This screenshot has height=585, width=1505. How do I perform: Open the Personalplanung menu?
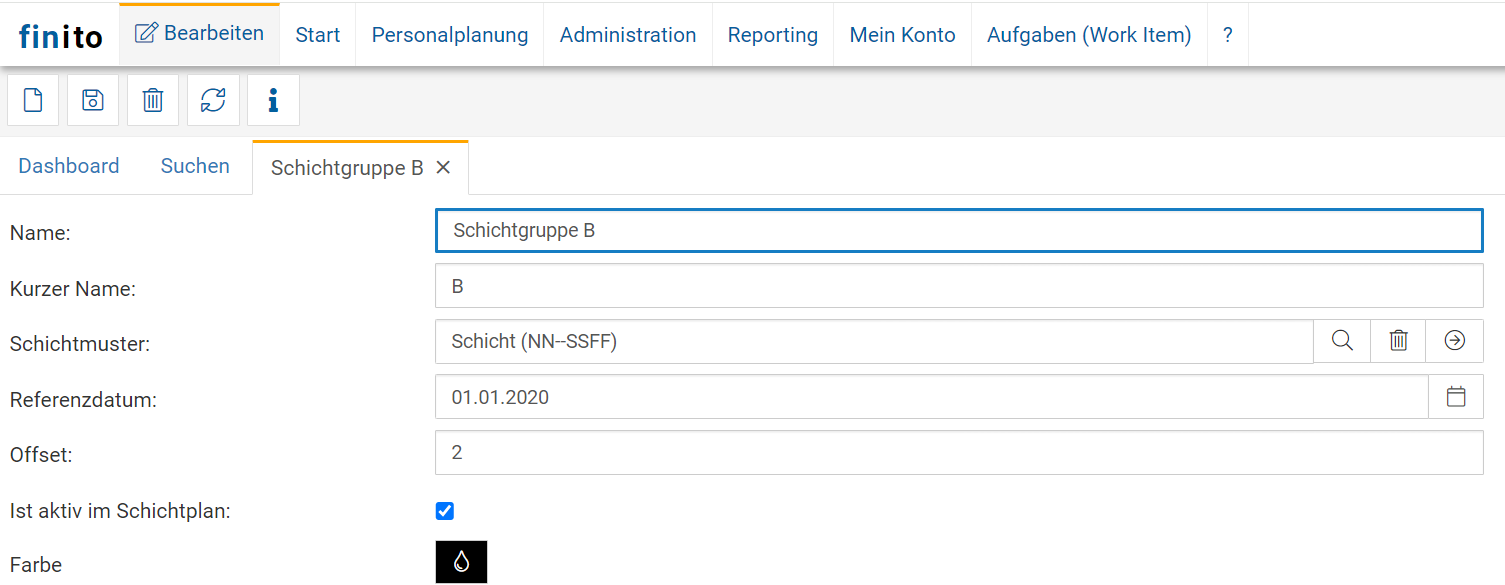449,35
